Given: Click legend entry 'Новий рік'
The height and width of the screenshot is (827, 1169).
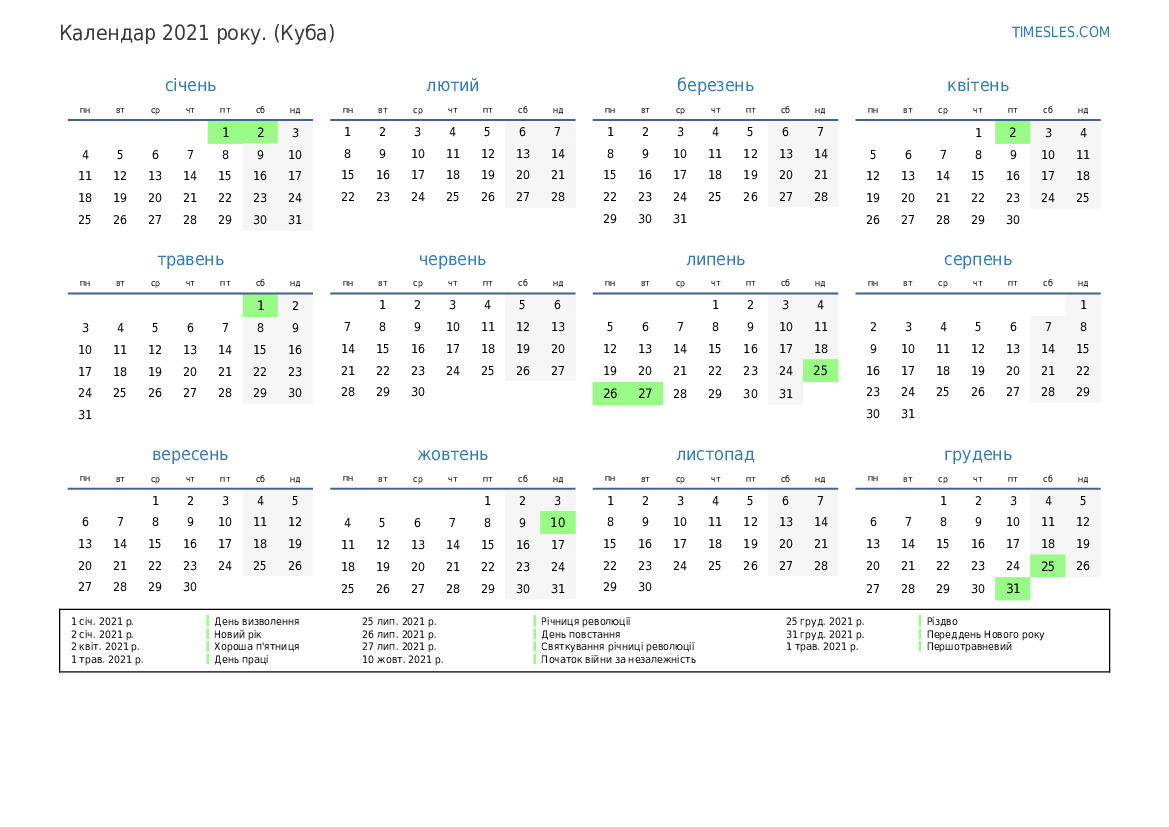Looking at the screenshot, I should click(x=238, y=635).
